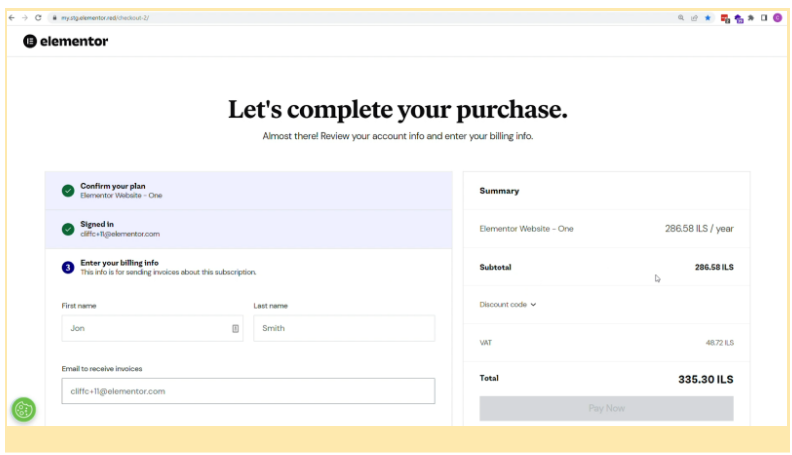Screen dimensions: 792x455
Task: Bookmark this page with the star icon
Action: tap(708, 18)
